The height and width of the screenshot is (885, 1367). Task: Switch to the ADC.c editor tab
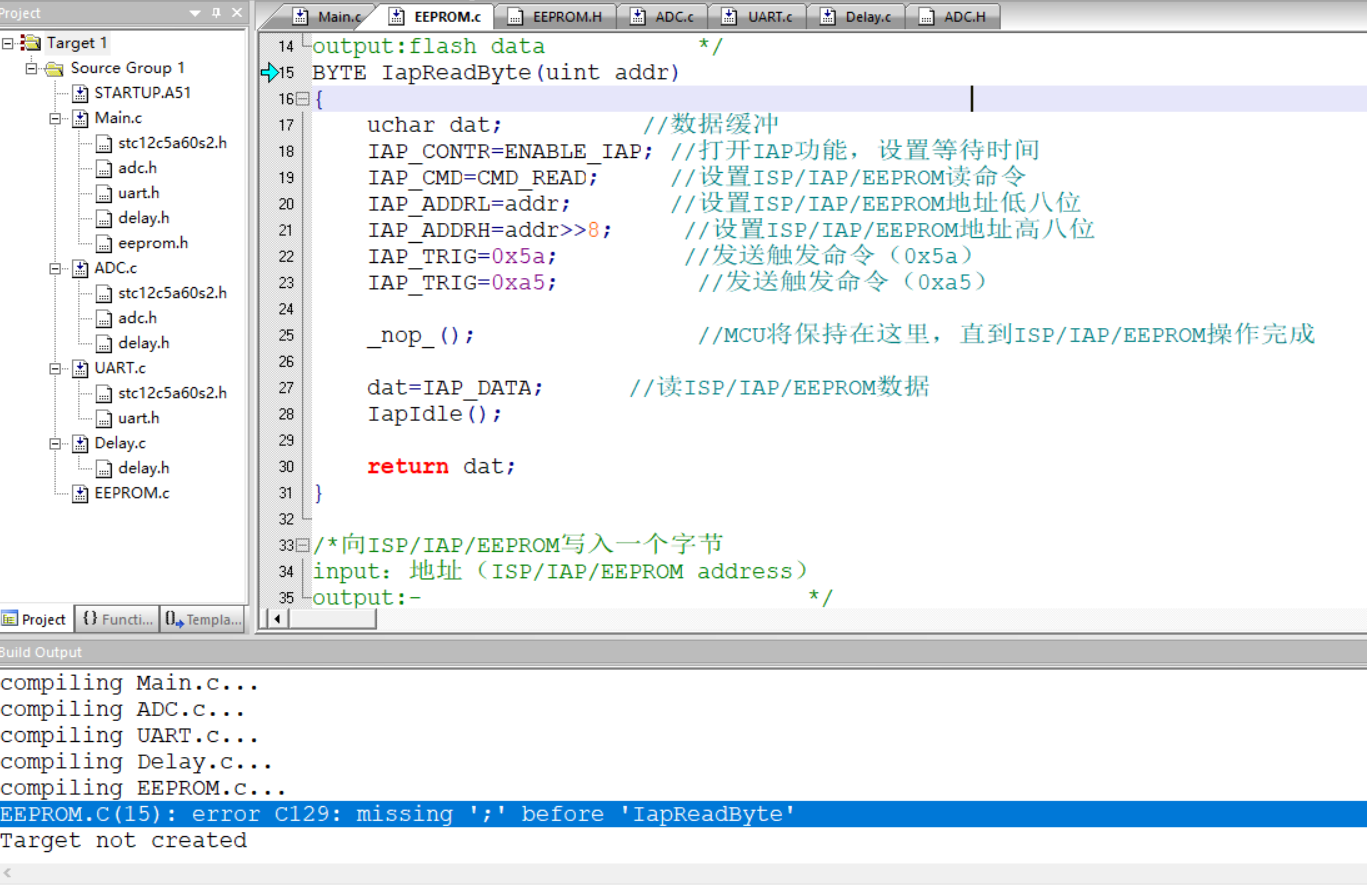(662, 16)
